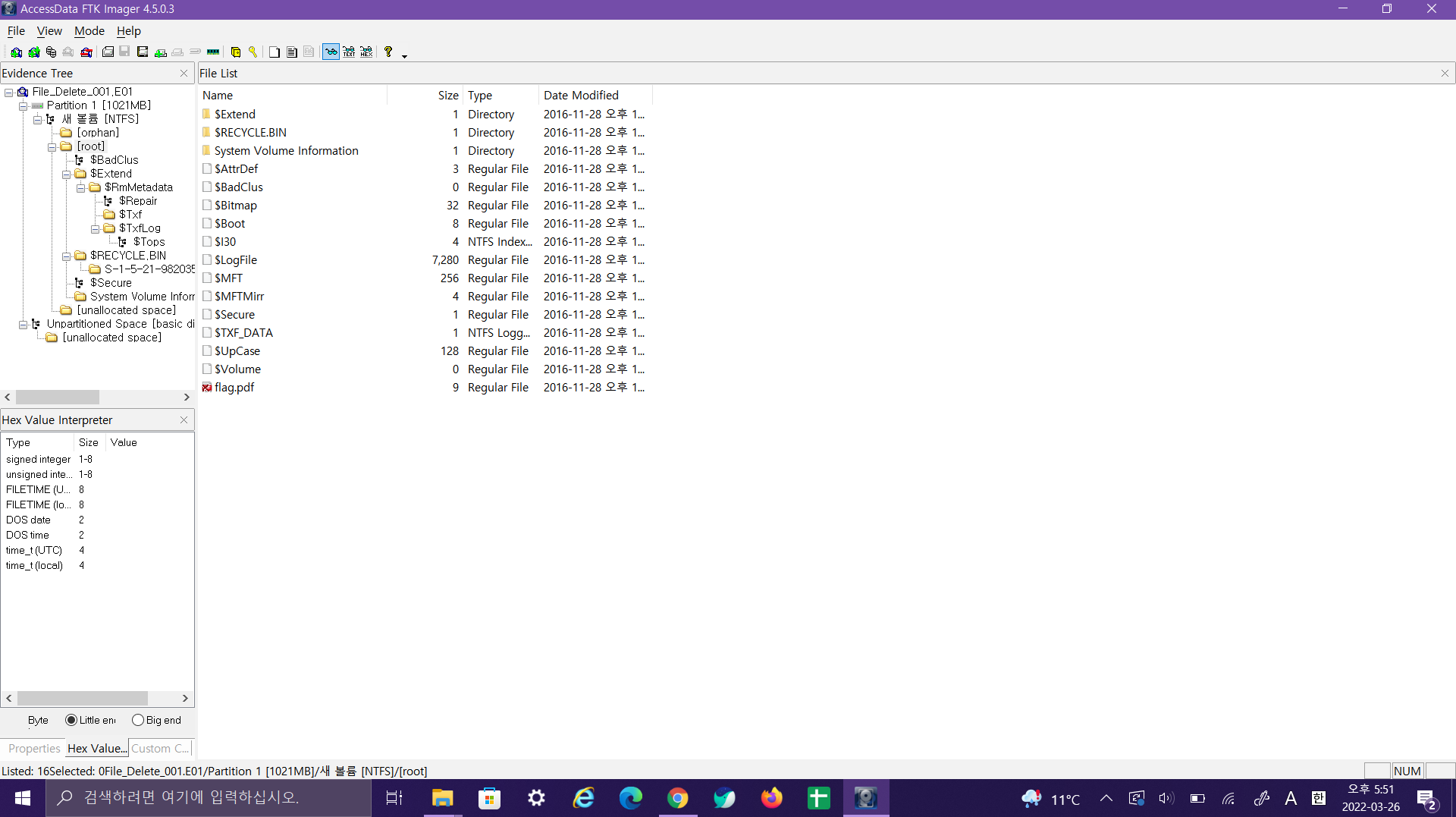Viewport: 1456px width, 817px height.
Task: Collapse the 새 볼륨 [NTFS] node
Action: point(37,120)
